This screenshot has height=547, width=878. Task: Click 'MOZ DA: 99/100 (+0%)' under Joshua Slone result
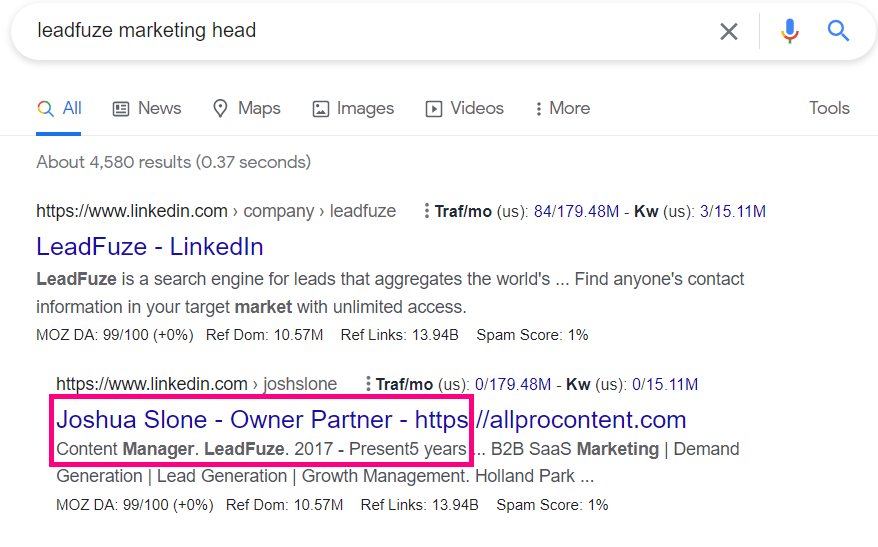(134, 505)
